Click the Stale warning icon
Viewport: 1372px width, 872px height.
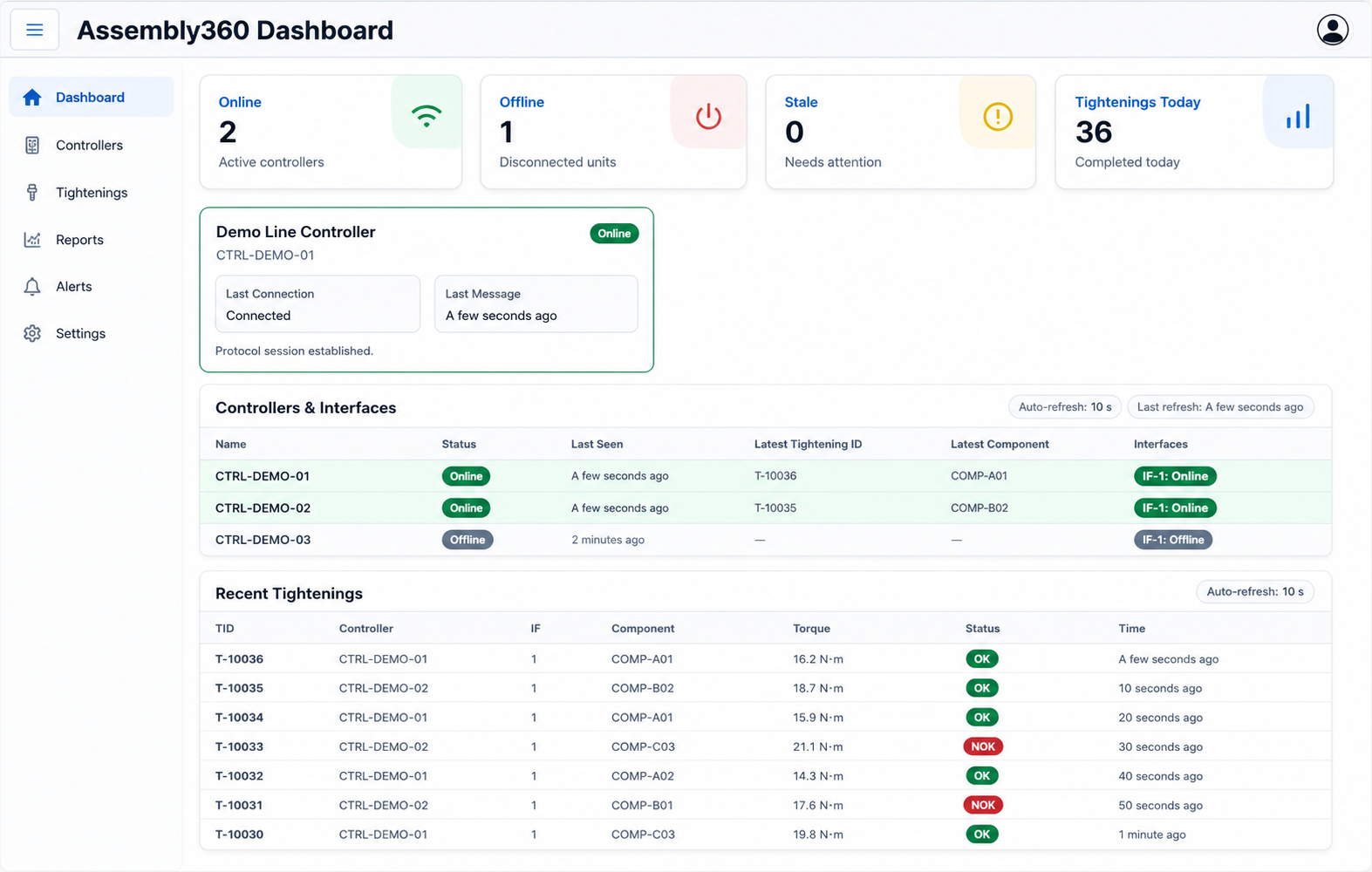[998, 116]
